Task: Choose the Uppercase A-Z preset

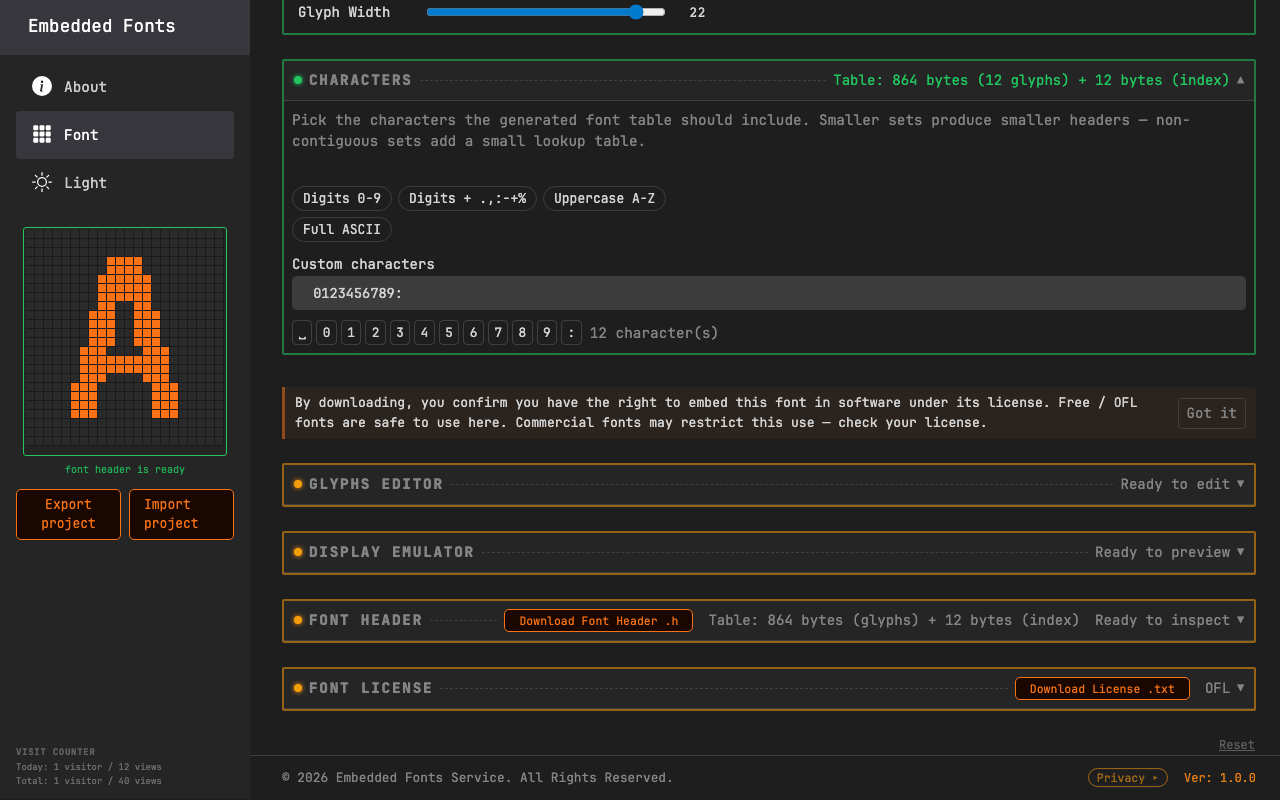Action: pos(604,198)
